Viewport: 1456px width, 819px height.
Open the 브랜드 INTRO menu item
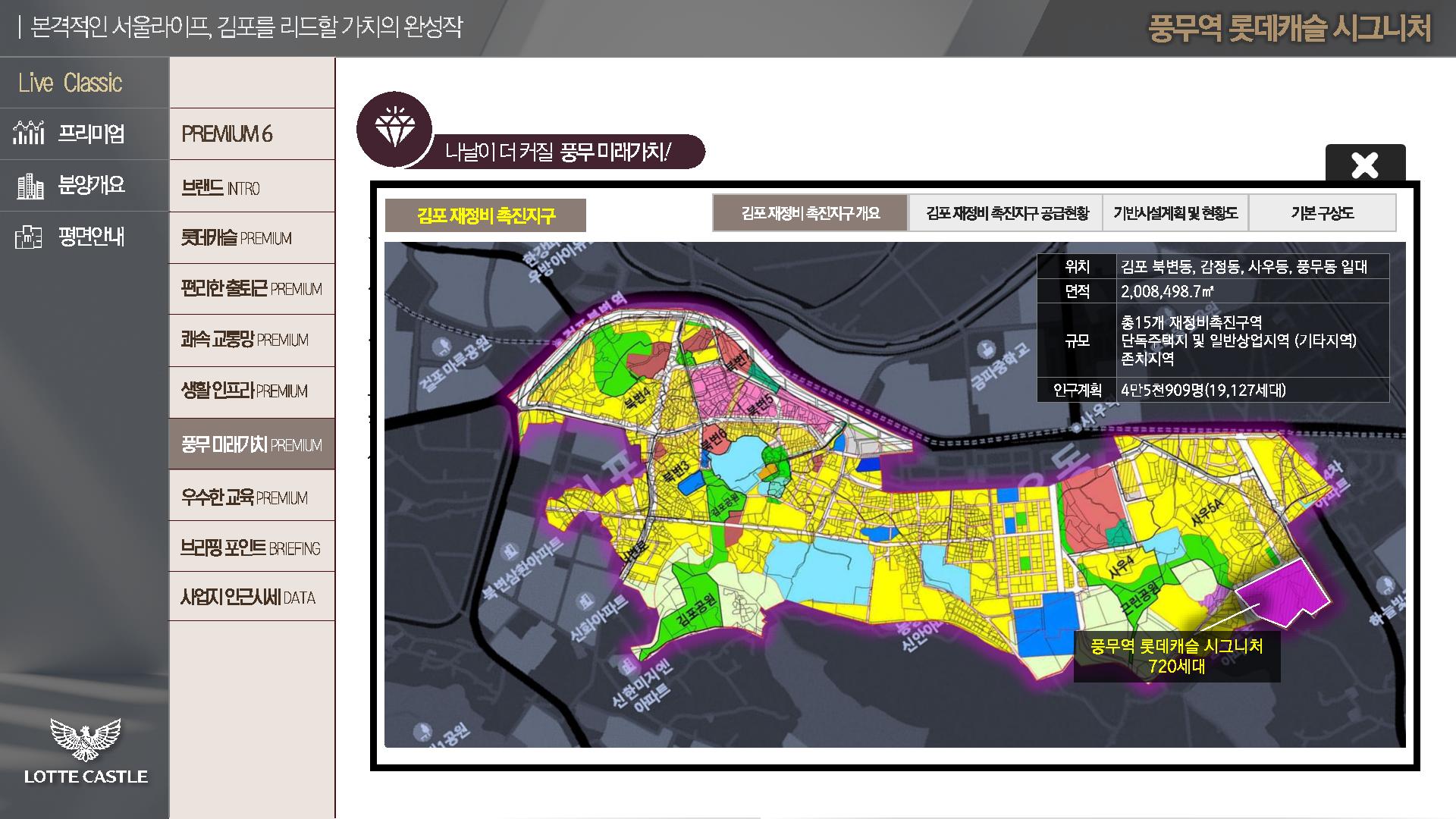tap(252, 187)
